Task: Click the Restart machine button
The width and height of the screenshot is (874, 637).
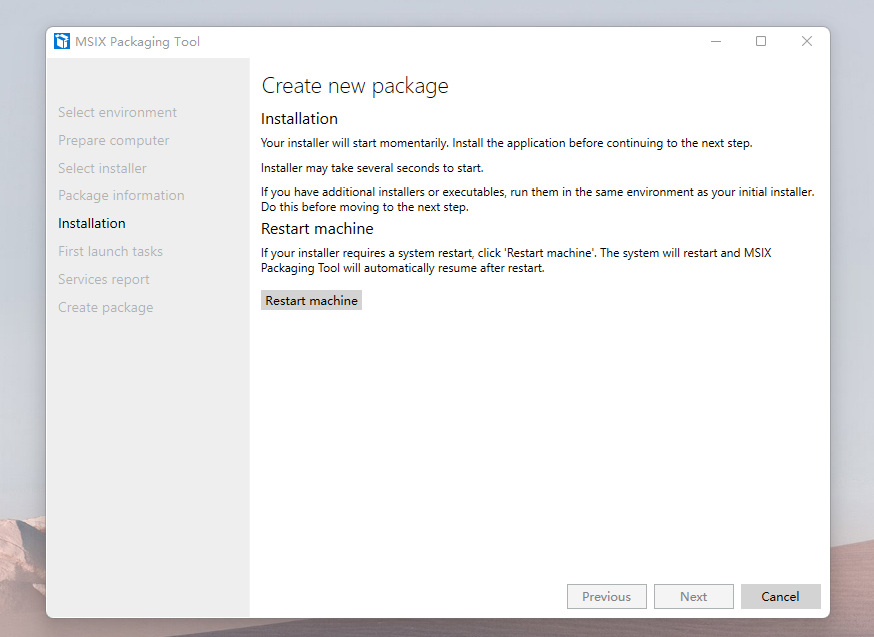Action: [x=312, y=300]
